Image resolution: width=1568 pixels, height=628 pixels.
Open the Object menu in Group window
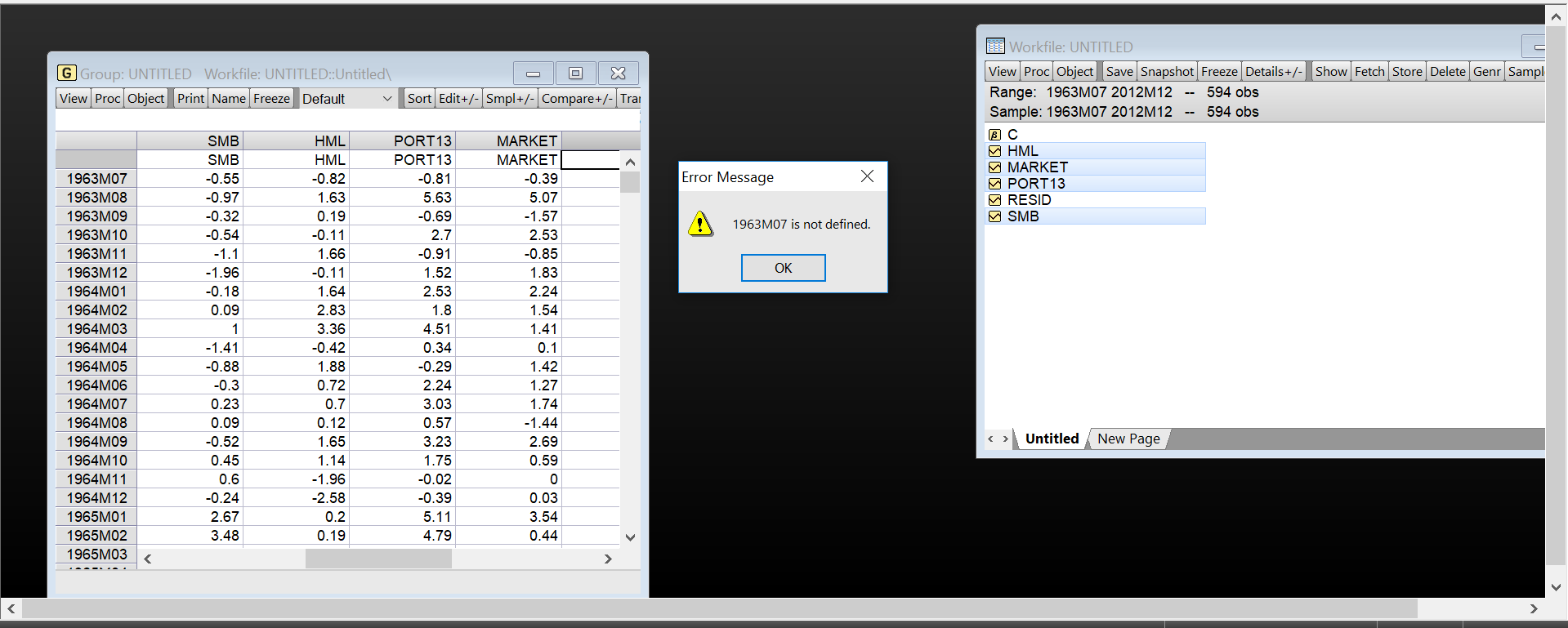click(145, 99)
